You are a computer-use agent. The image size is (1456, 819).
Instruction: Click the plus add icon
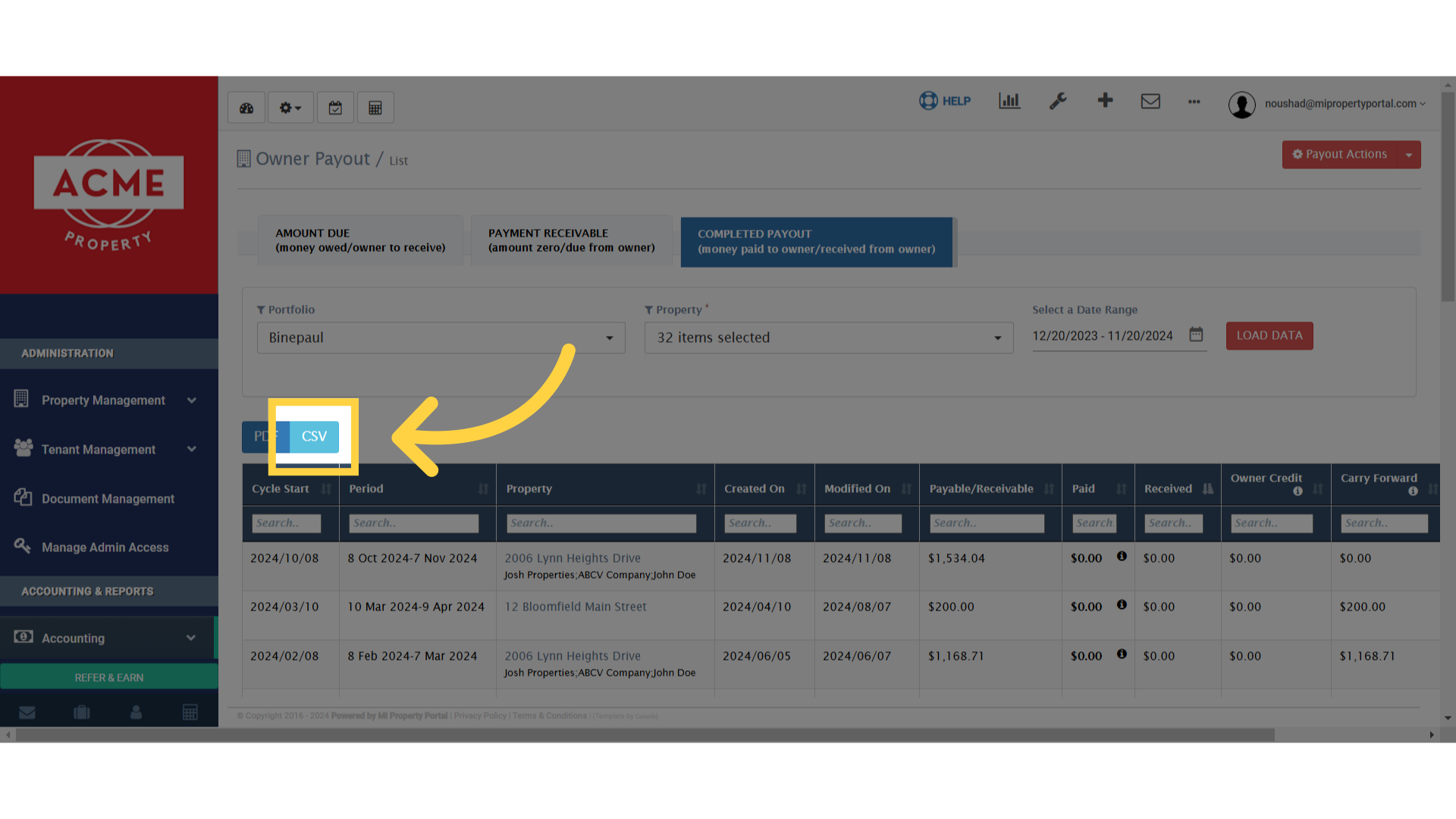coord(1105,100)
